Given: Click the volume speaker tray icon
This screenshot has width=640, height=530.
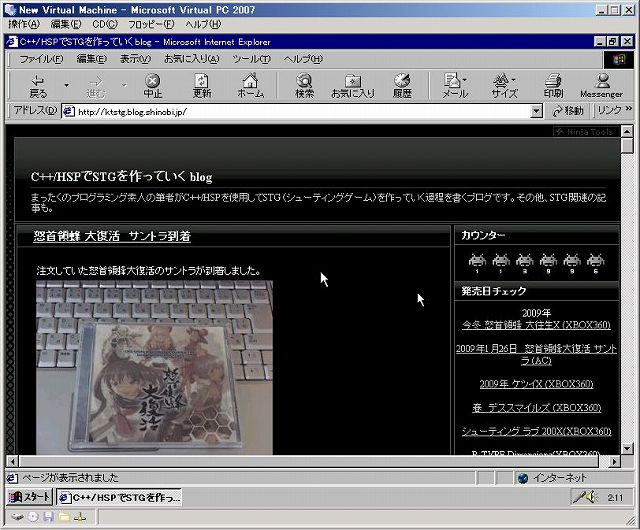Looking at the screenshot, I should (x=591, y=497).
